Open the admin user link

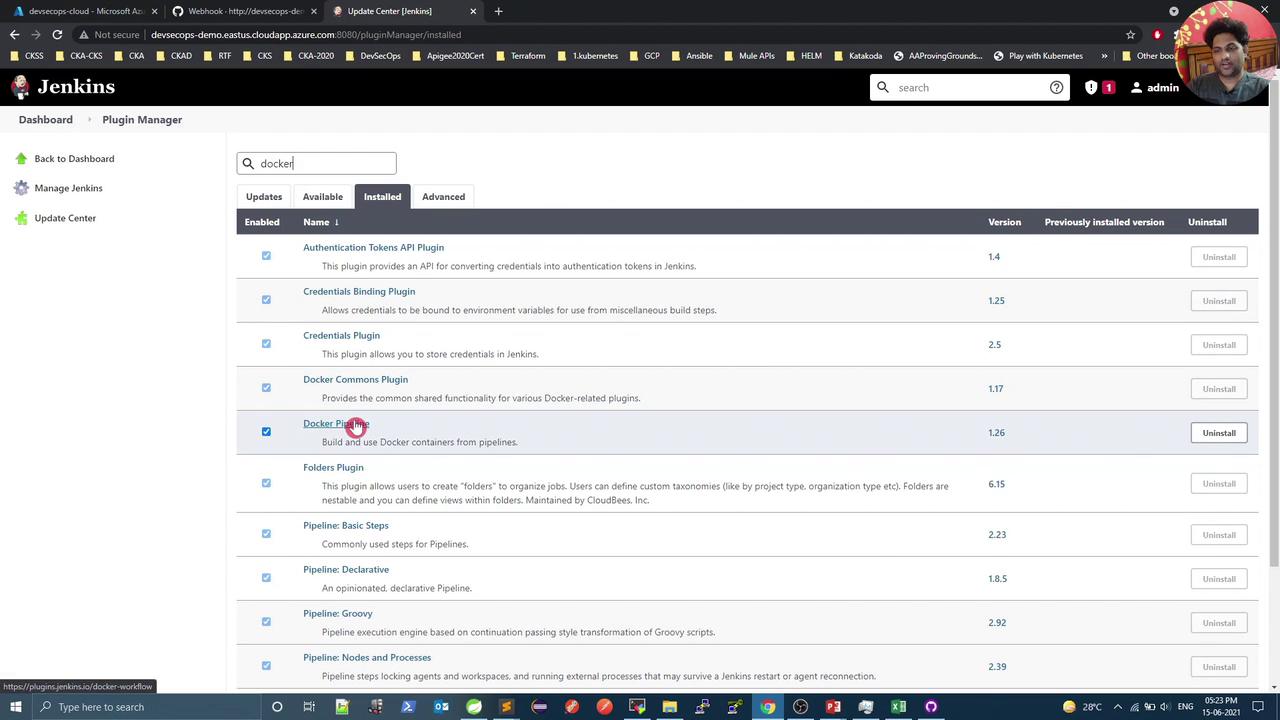coord(1163,88)
